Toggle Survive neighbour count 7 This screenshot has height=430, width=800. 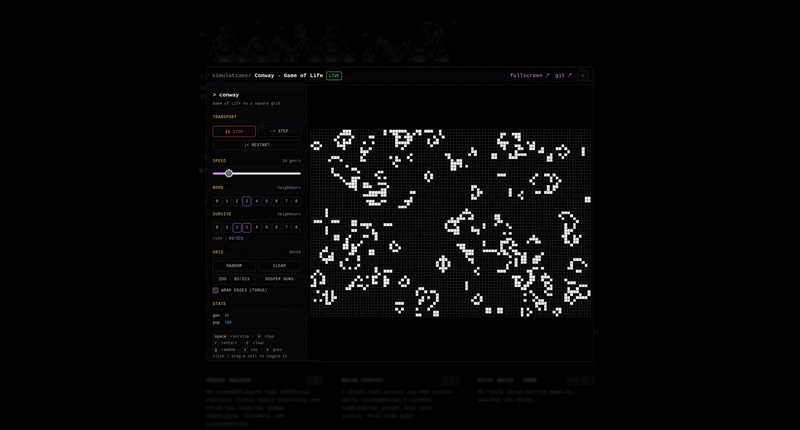click(x=286, y=227)
